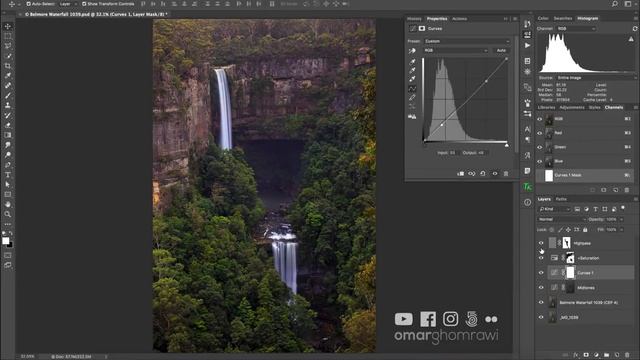This screenshot has height=360, width=640.
Task: Delete layer using Layers panel trash icon
Action: [x=627, y=355]
